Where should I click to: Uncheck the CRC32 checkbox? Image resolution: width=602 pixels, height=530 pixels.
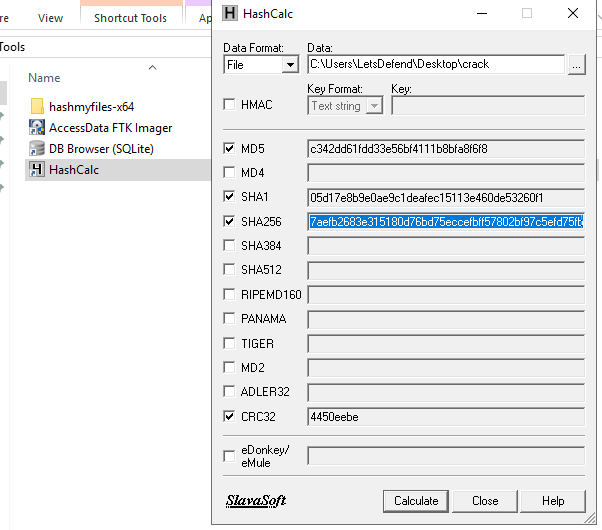229,416
